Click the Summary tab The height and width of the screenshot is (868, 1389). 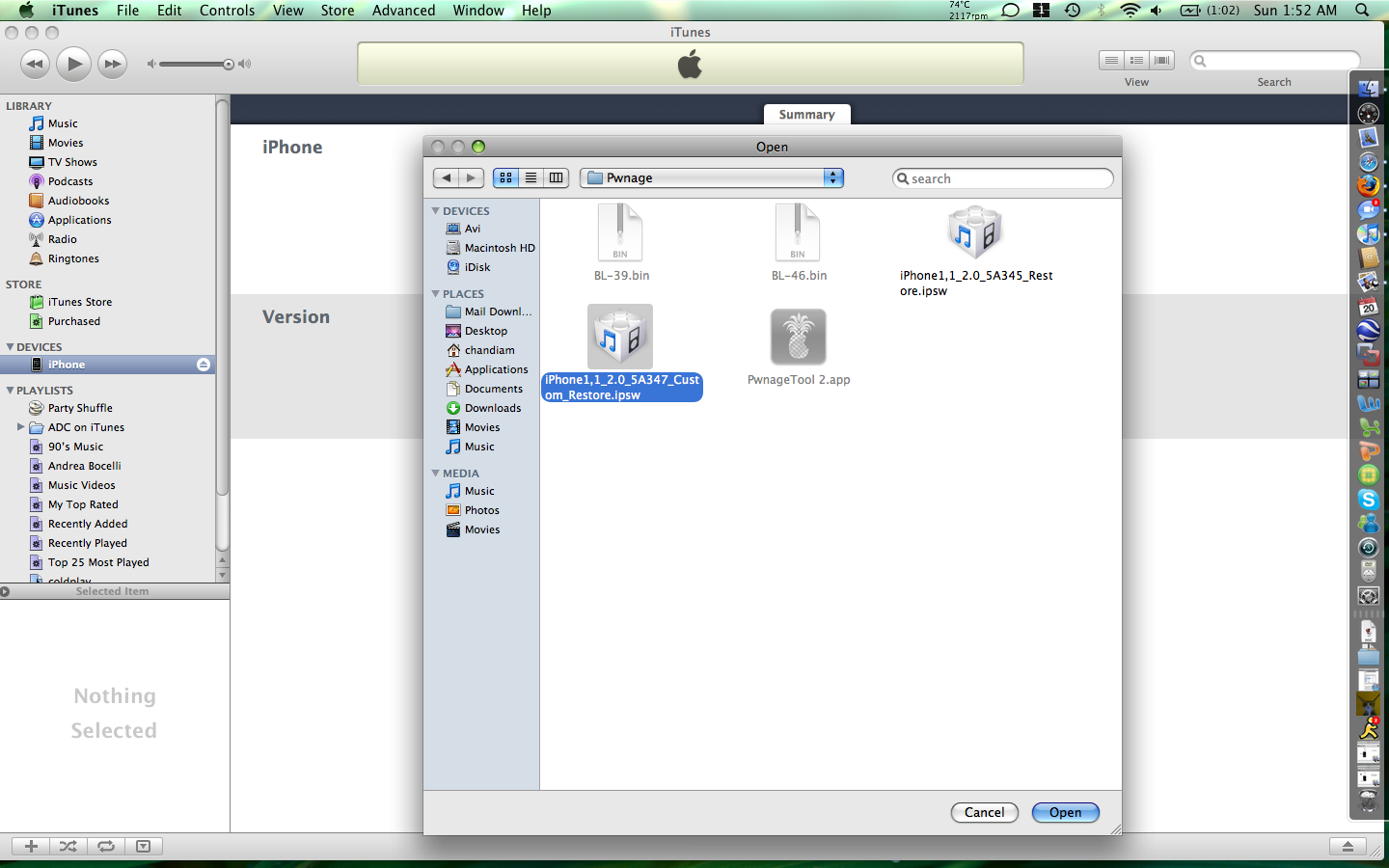click(x=806, y=114)
